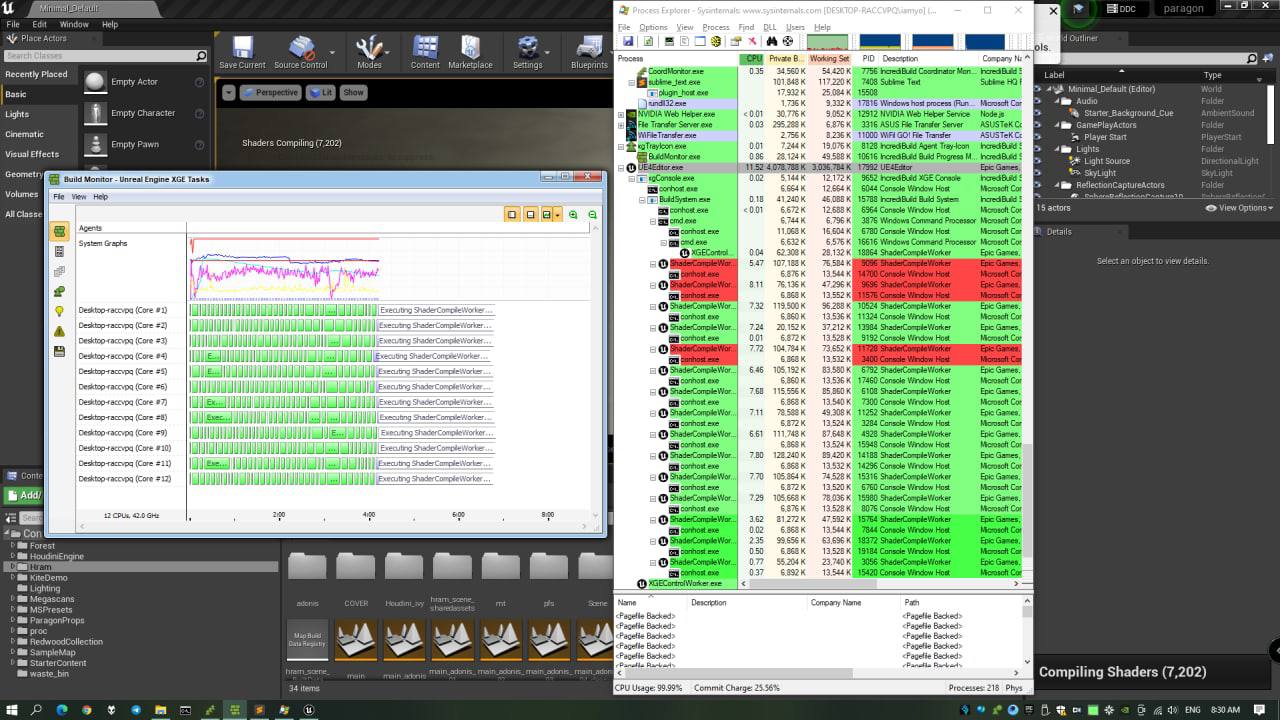Sort by Working Set column header

click(829, 59)
